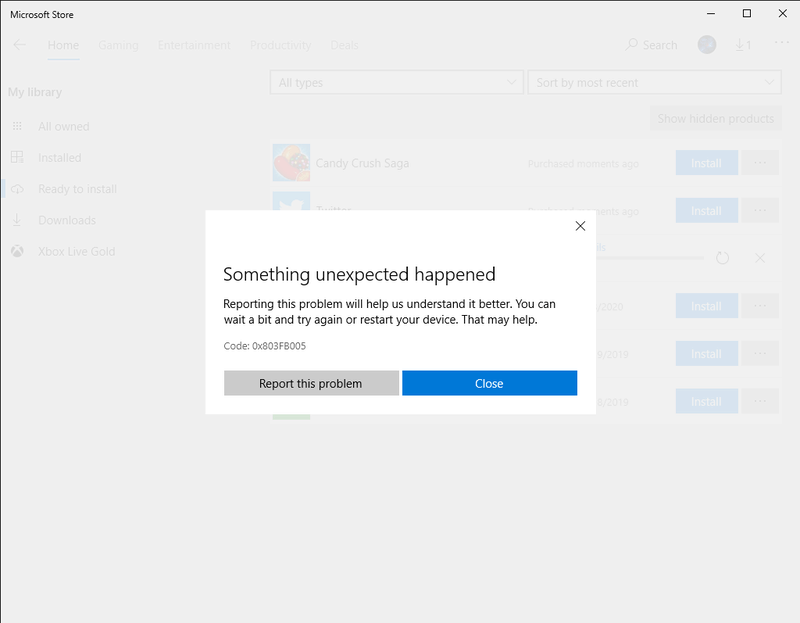Click the Installed tiles icon

[17, 157]
